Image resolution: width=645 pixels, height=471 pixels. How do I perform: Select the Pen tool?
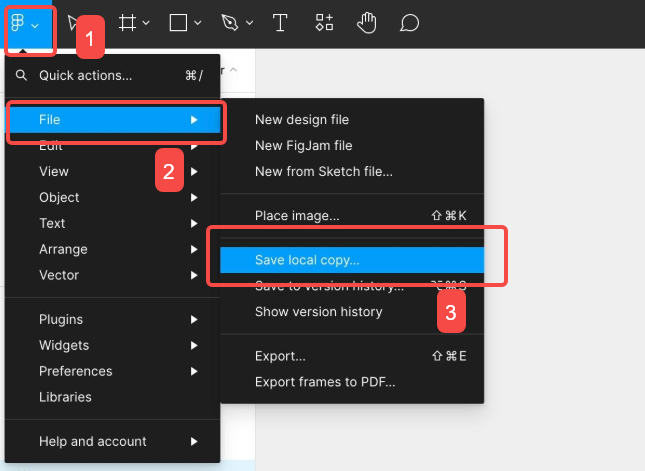pos(230,23)
